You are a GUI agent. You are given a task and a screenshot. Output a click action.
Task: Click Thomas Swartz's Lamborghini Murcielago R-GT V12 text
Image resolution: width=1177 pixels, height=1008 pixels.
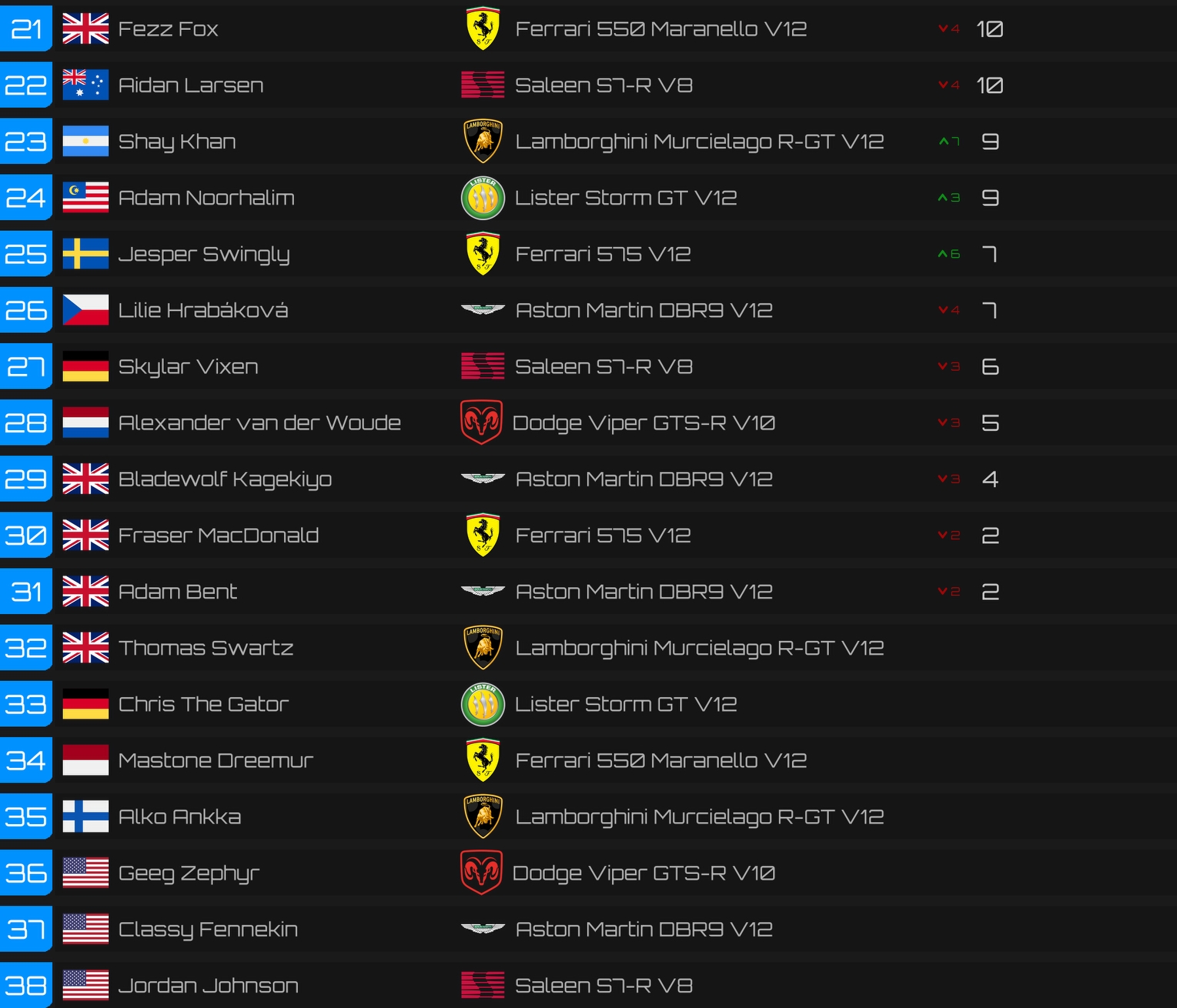click(x=699, y=648)
